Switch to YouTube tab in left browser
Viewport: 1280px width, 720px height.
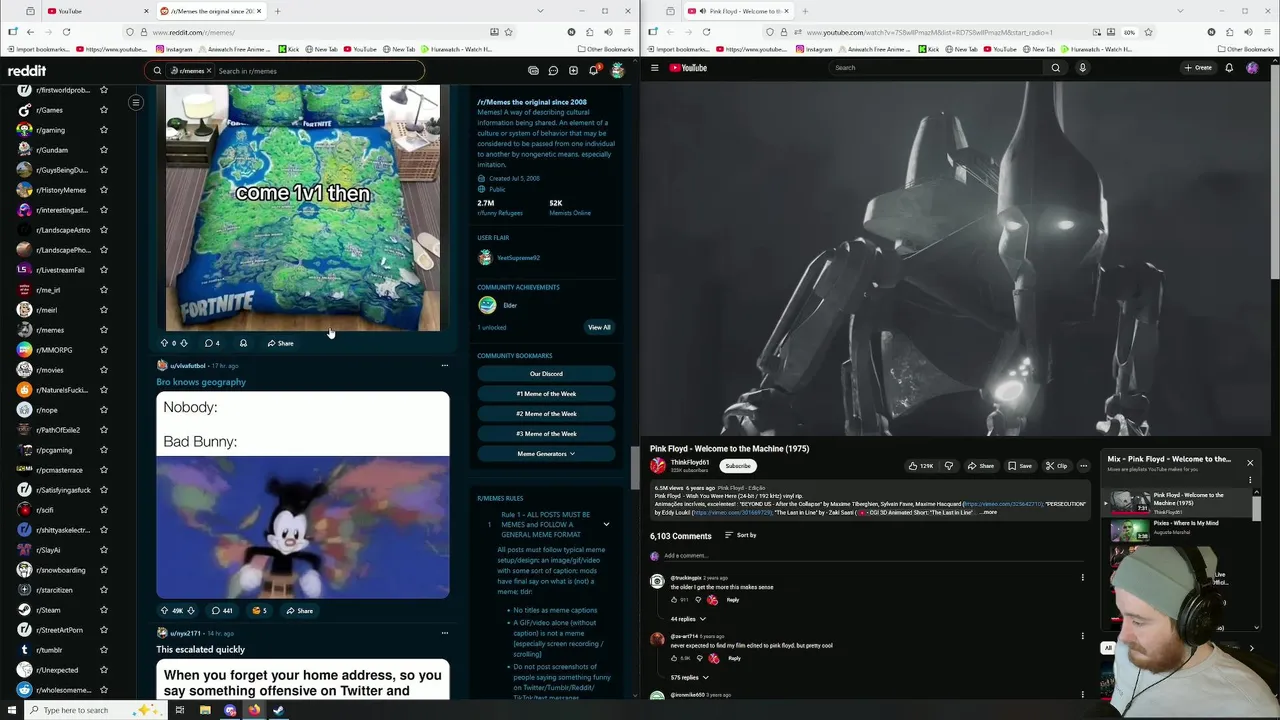(x=96, y=11)
